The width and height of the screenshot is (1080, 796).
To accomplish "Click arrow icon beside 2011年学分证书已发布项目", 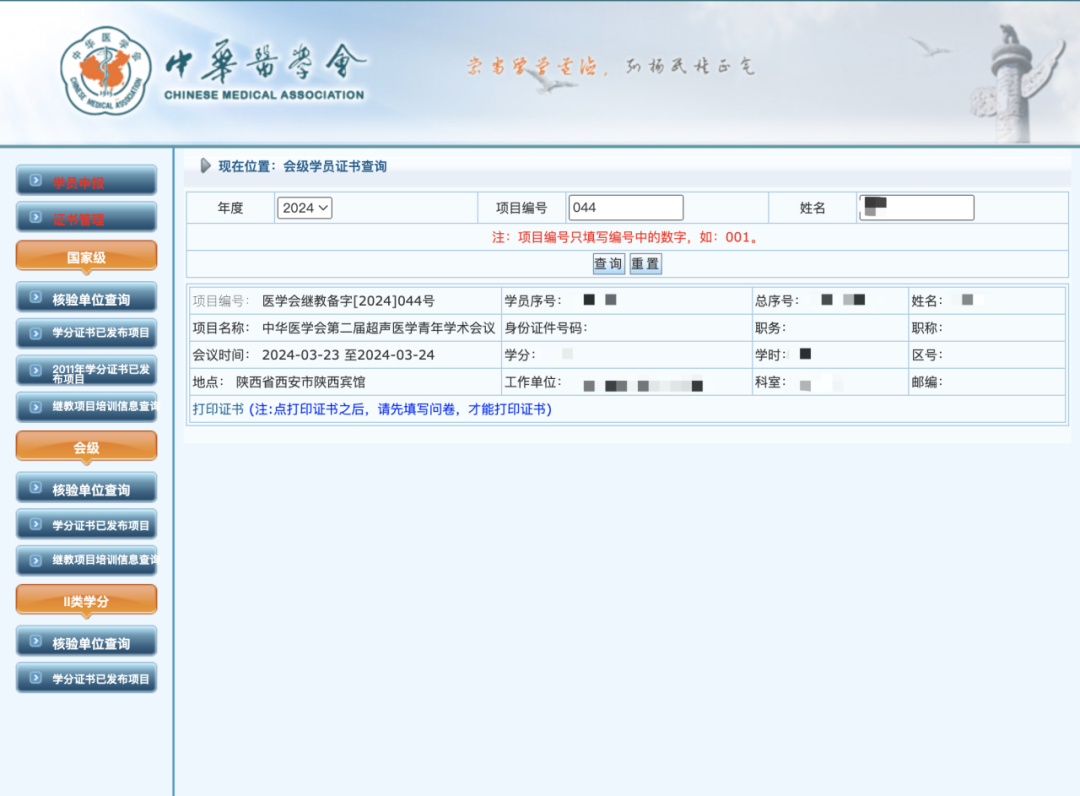I will (36, 370).
